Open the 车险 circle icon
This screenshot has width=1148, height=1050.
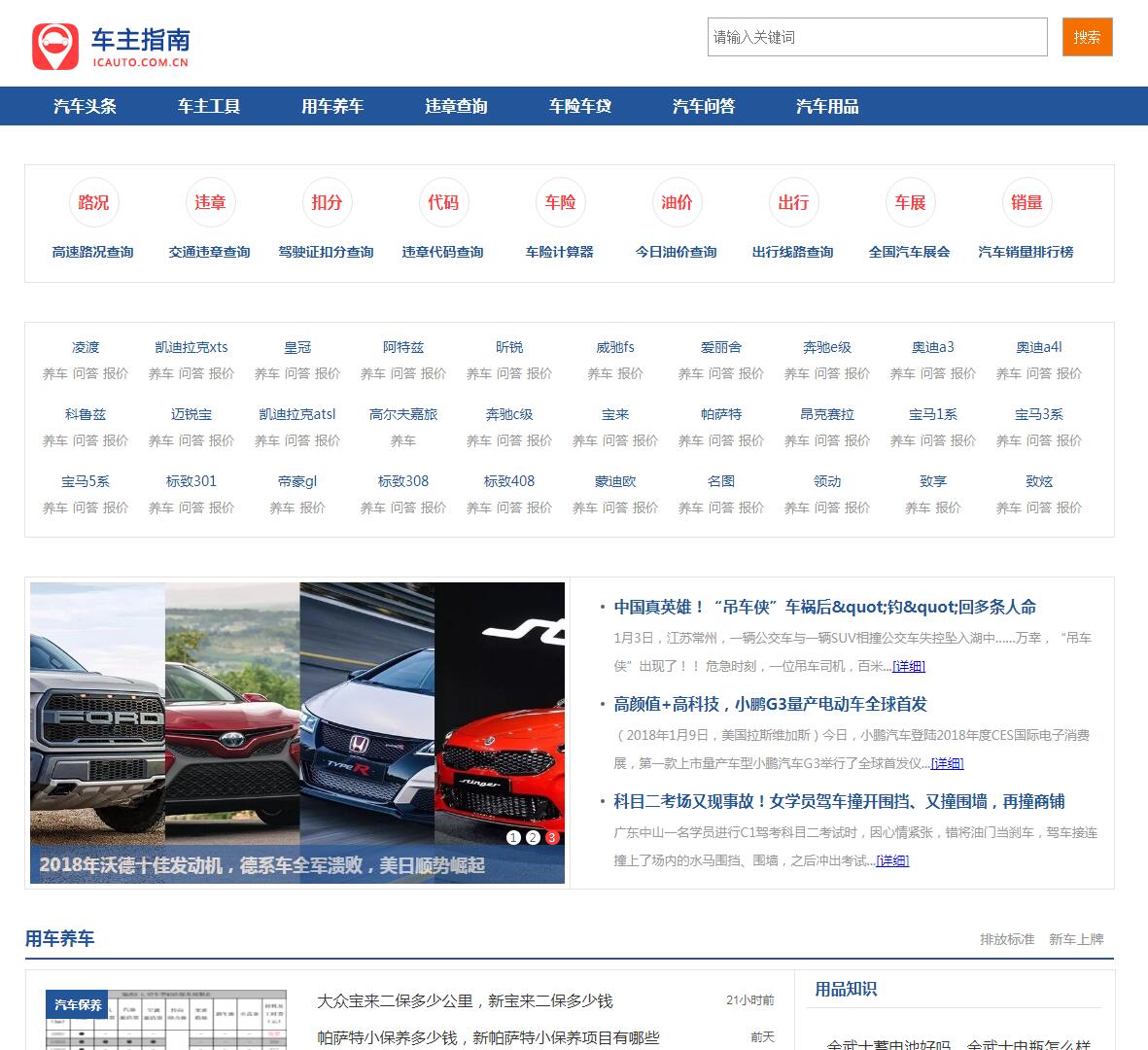point(560,202)
